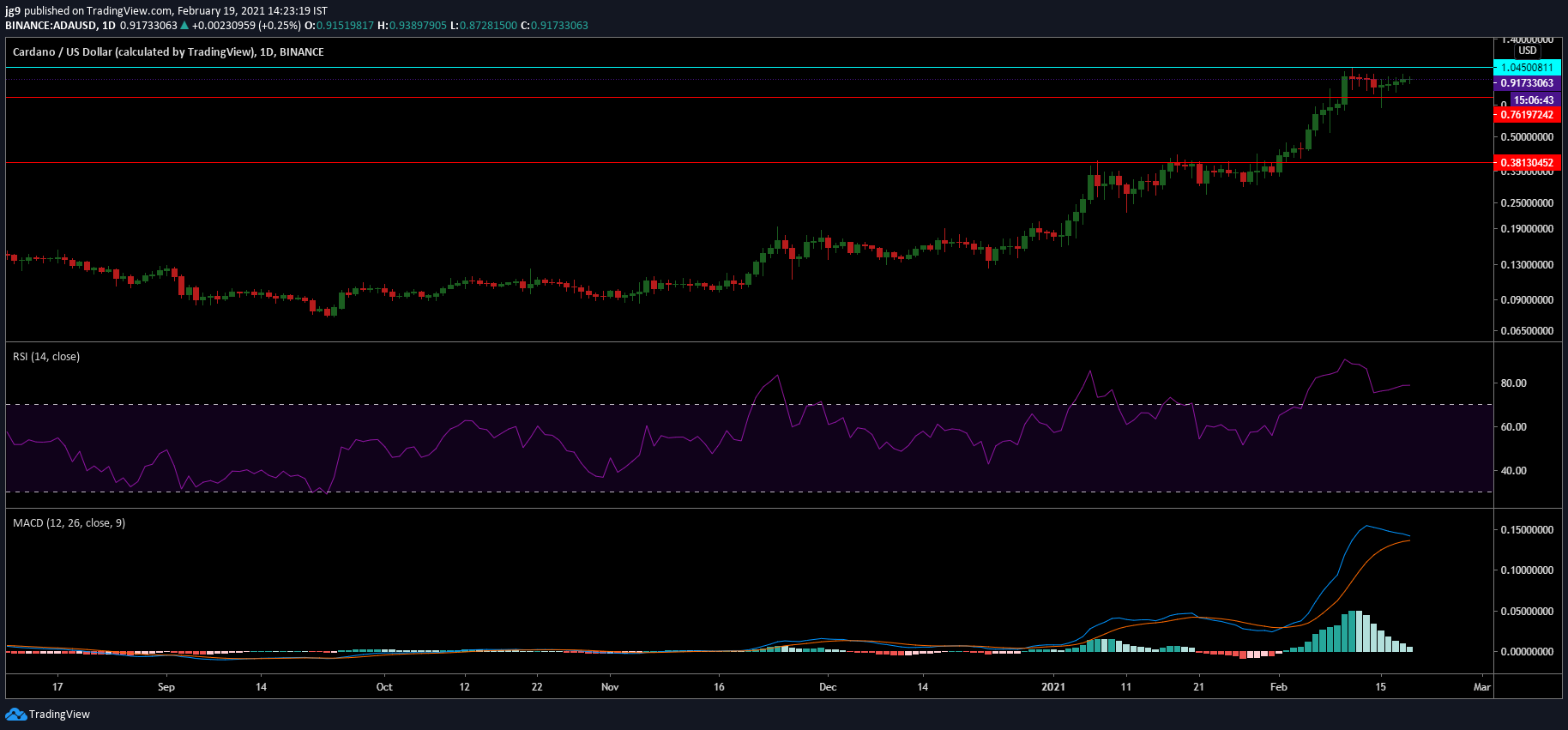Click the 0.25000000 price axis tick
Viewport: 1568px width, 730px height.
click(1527, 203)
